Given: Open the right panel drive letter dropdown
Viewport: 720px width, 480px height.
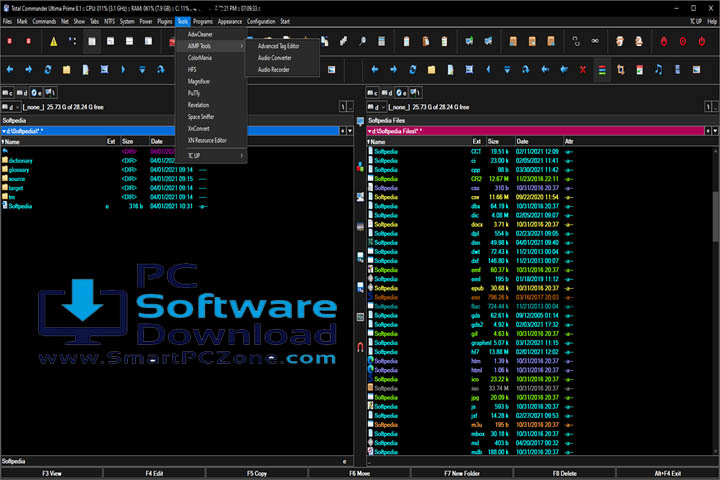Looking at the screenshot, I should pos(376,107).
